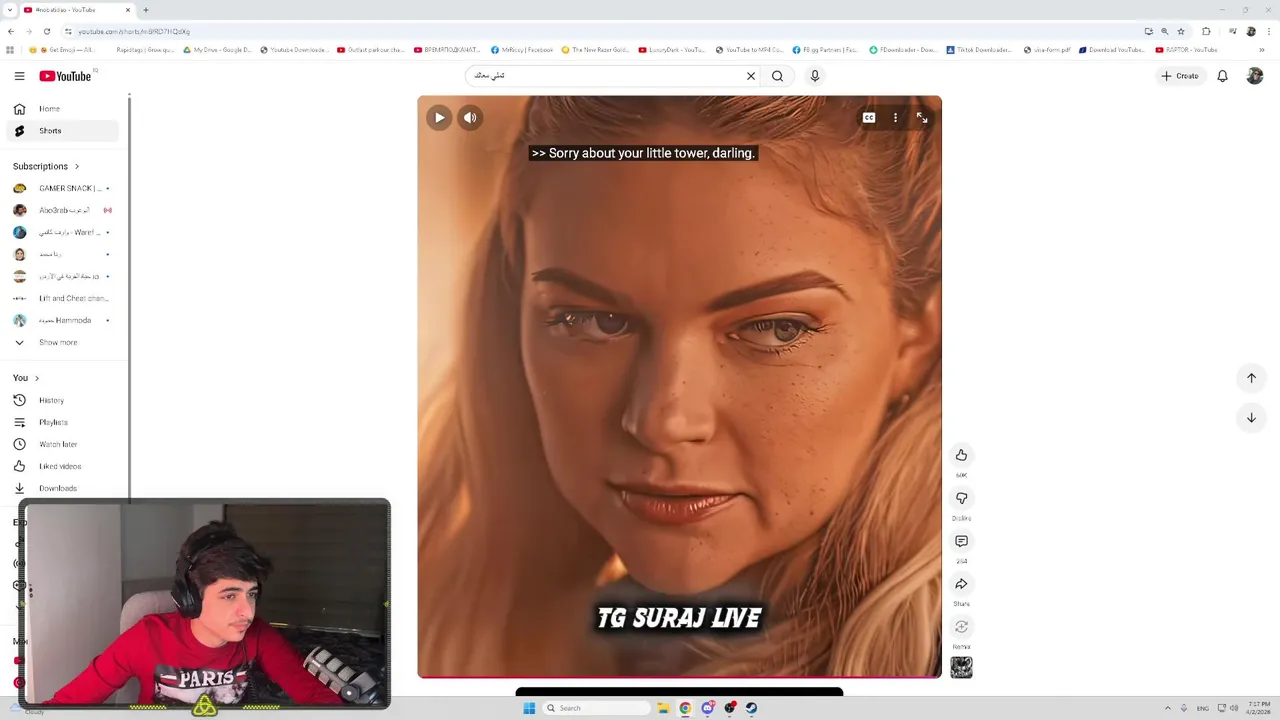Go to the YouTube logo home link
This screenshot has width=1280, height=720.
(x=66, y=76)
